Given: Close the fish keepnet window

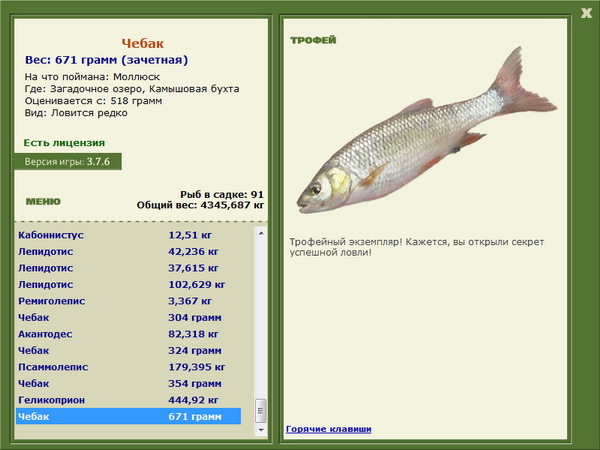Looking at the screenshot, I should (586, 13).
